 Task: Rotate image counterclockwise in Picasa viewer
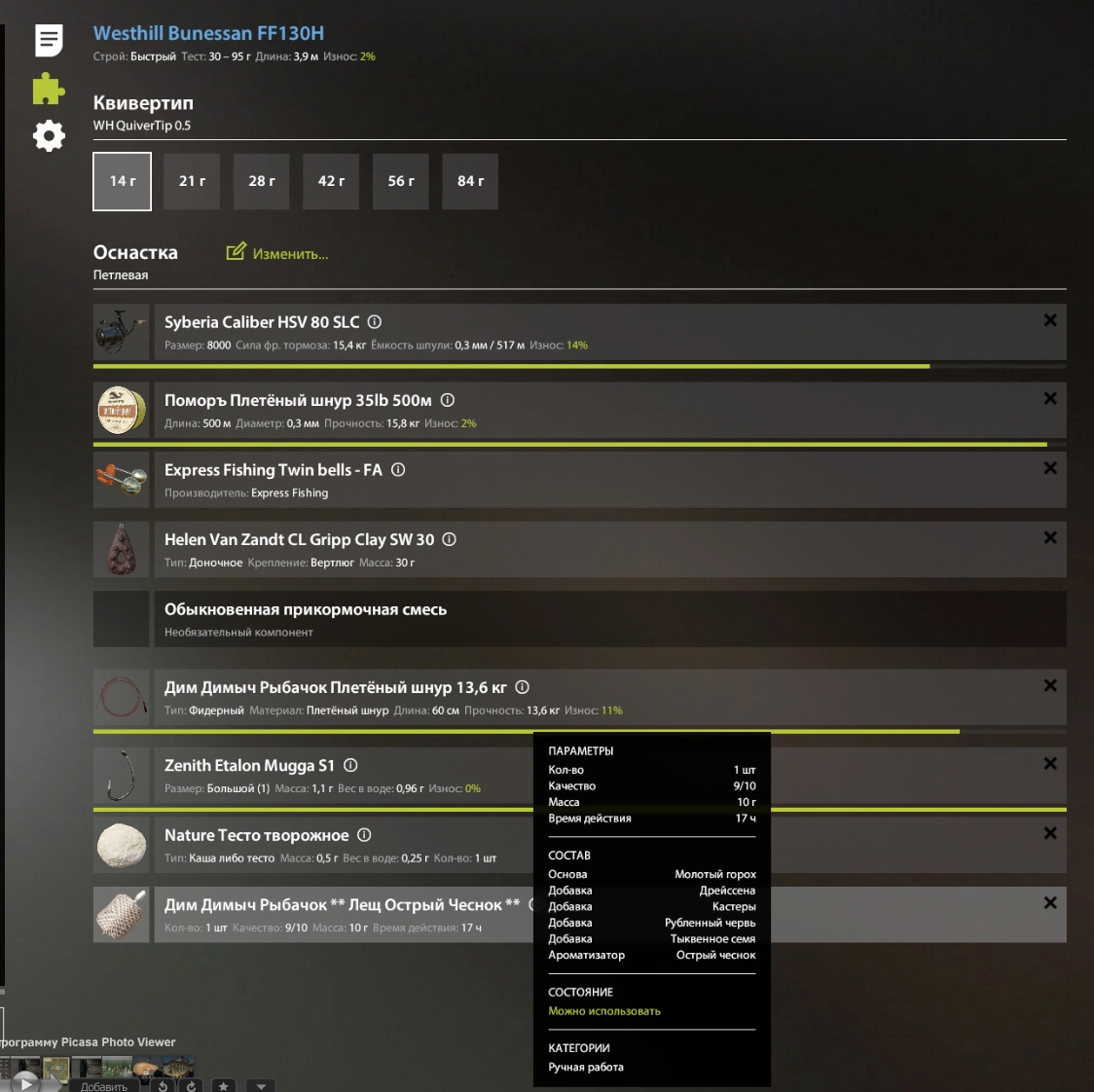click(x=163, y=1086)
